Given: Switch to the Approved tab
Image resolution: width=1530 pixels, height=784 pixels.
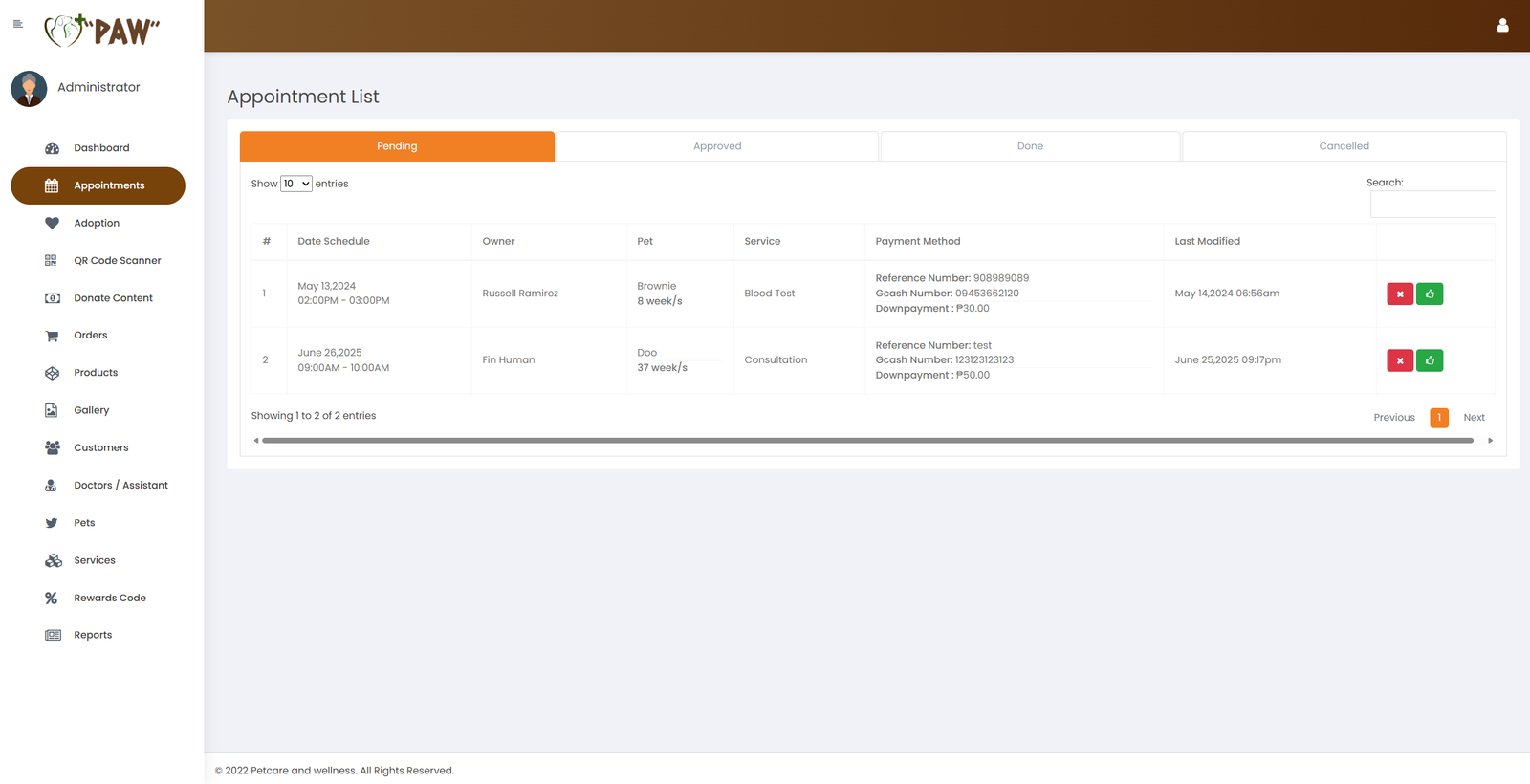Looking at the screenshot, I should pos(717,146).
